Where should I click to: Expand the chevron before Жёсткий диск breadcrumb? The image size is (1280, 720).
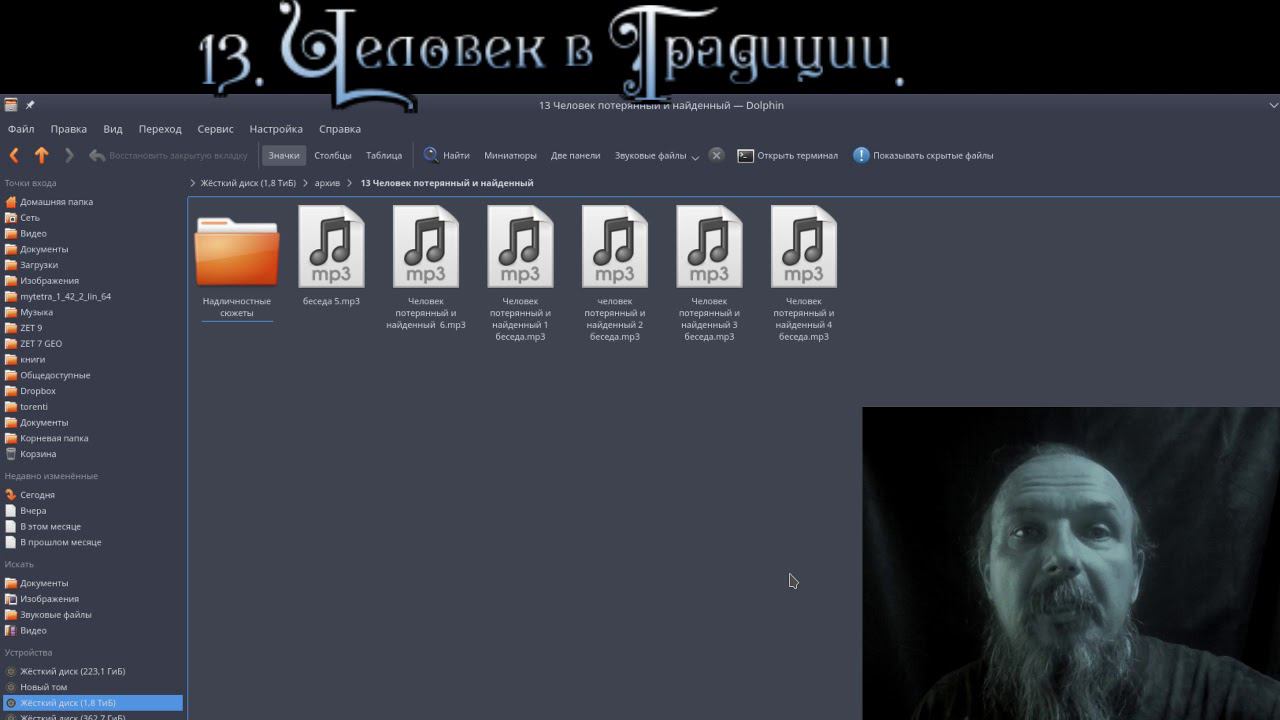tap(192, 183)
